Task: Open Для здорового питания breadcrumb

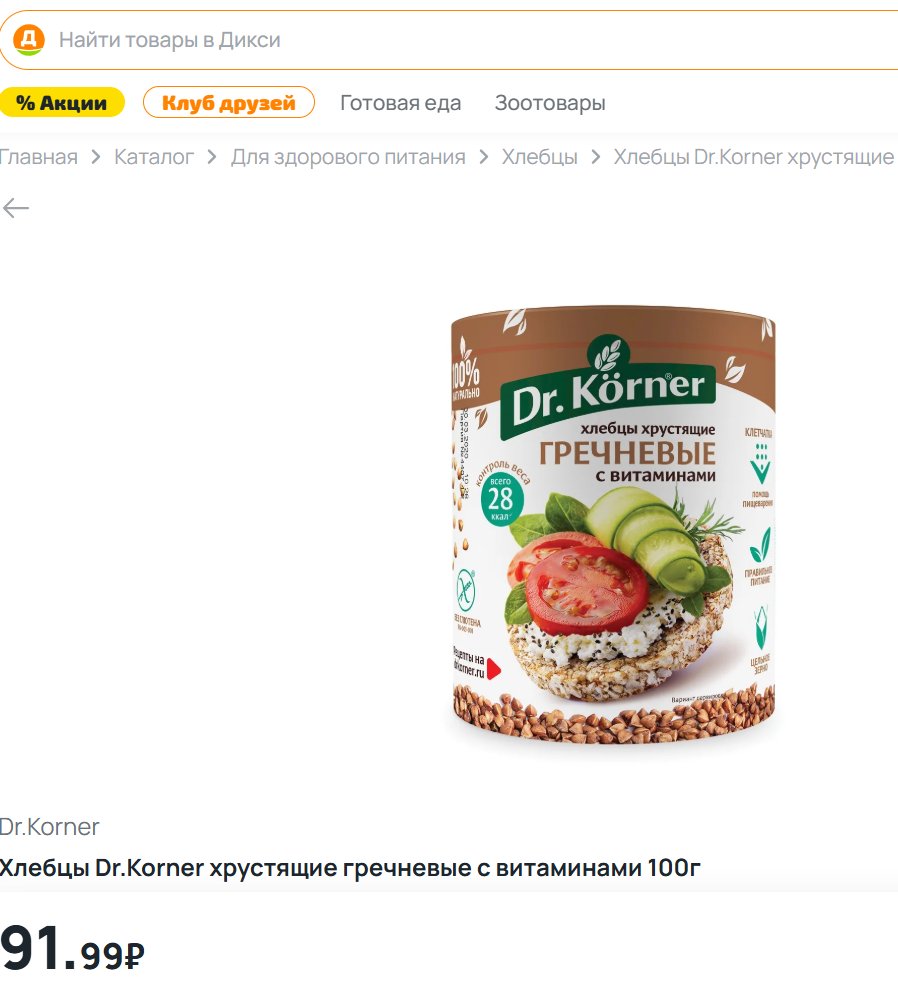Action: 348,156
